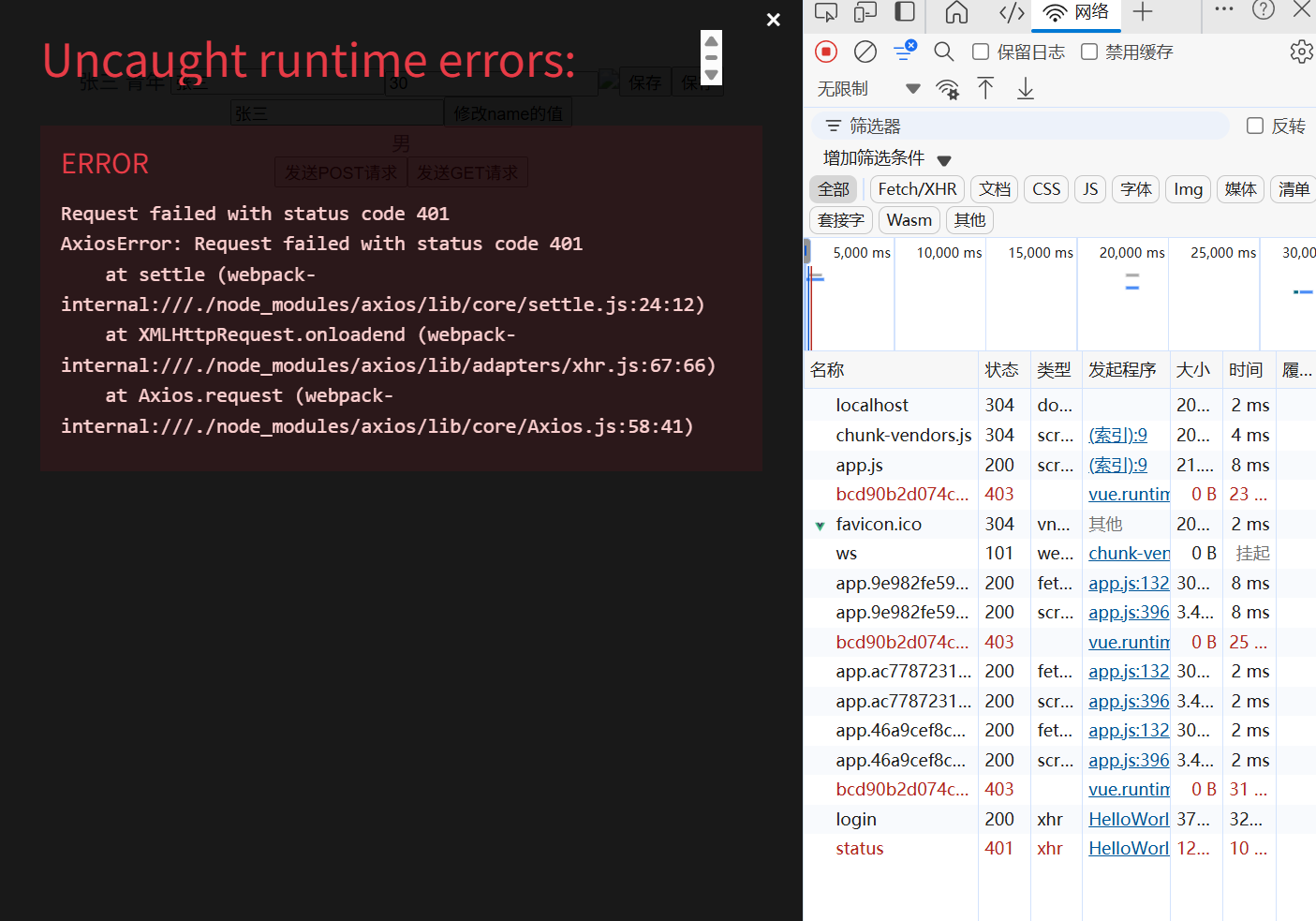Open the chunk-ven initiator link for ws
Image resolution: width=1316 pixels, height=921 pixels.
pos(1129,554)
